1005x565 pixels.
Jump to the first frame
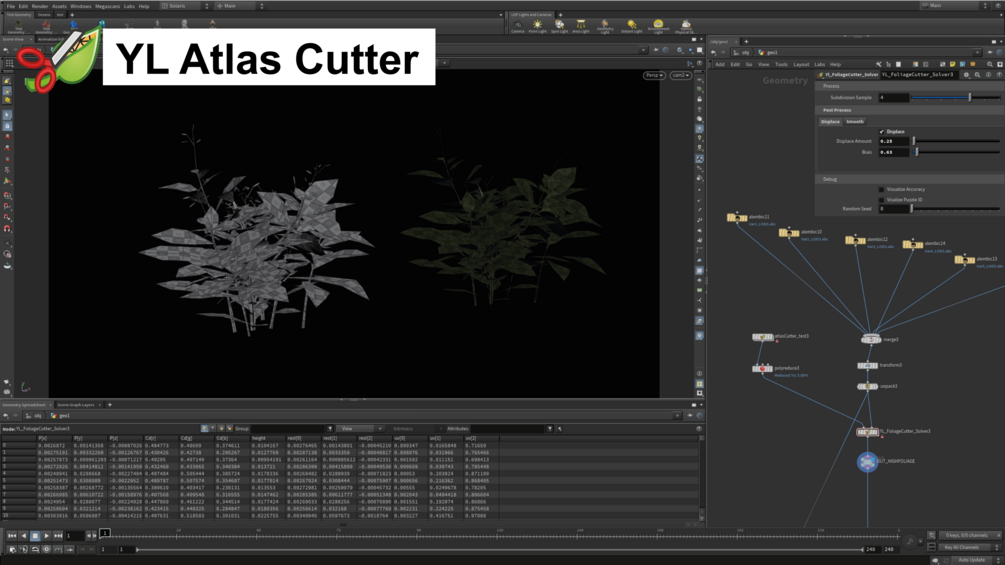tap(12, 536)
